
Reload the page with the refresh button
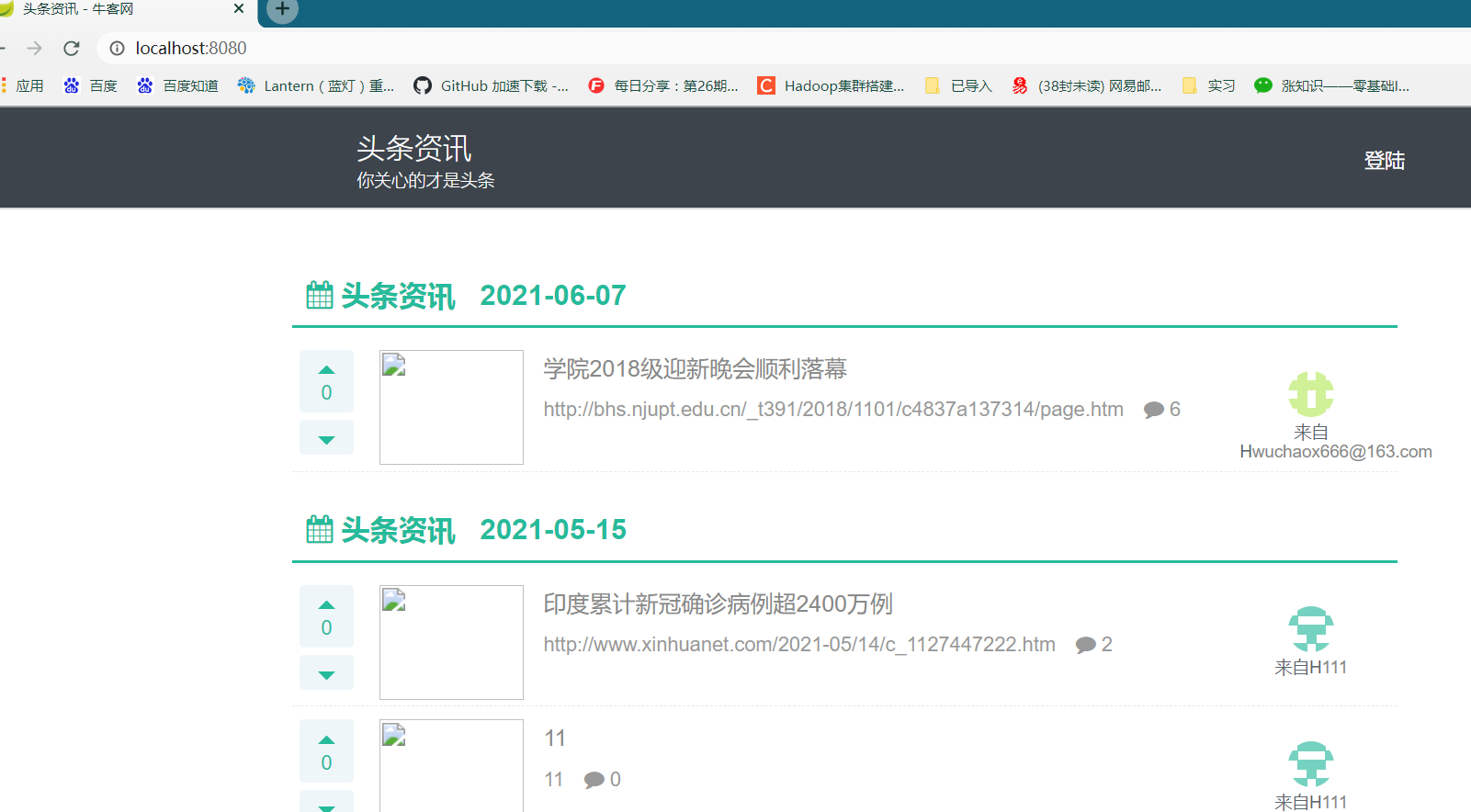click(72, 48)
